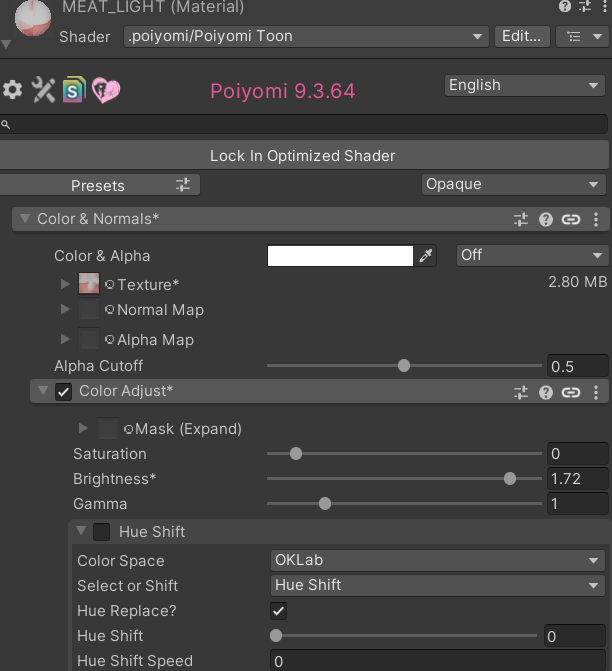Open Color Adjust three-dot menu
Viewport: 612px width, 671px height.
(x=596, y=392)
